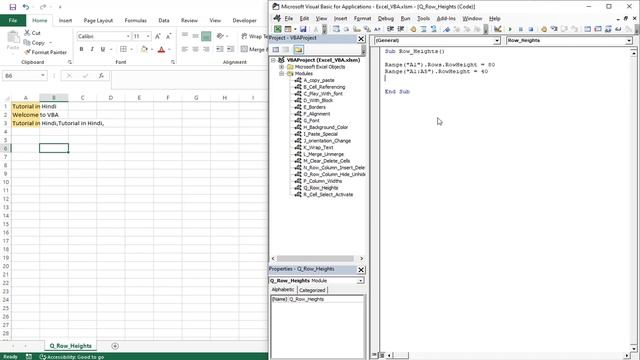Click the Orientation icon in Alignment group
The height and width of the screenshot is (360, 640).
pos(220,36)
